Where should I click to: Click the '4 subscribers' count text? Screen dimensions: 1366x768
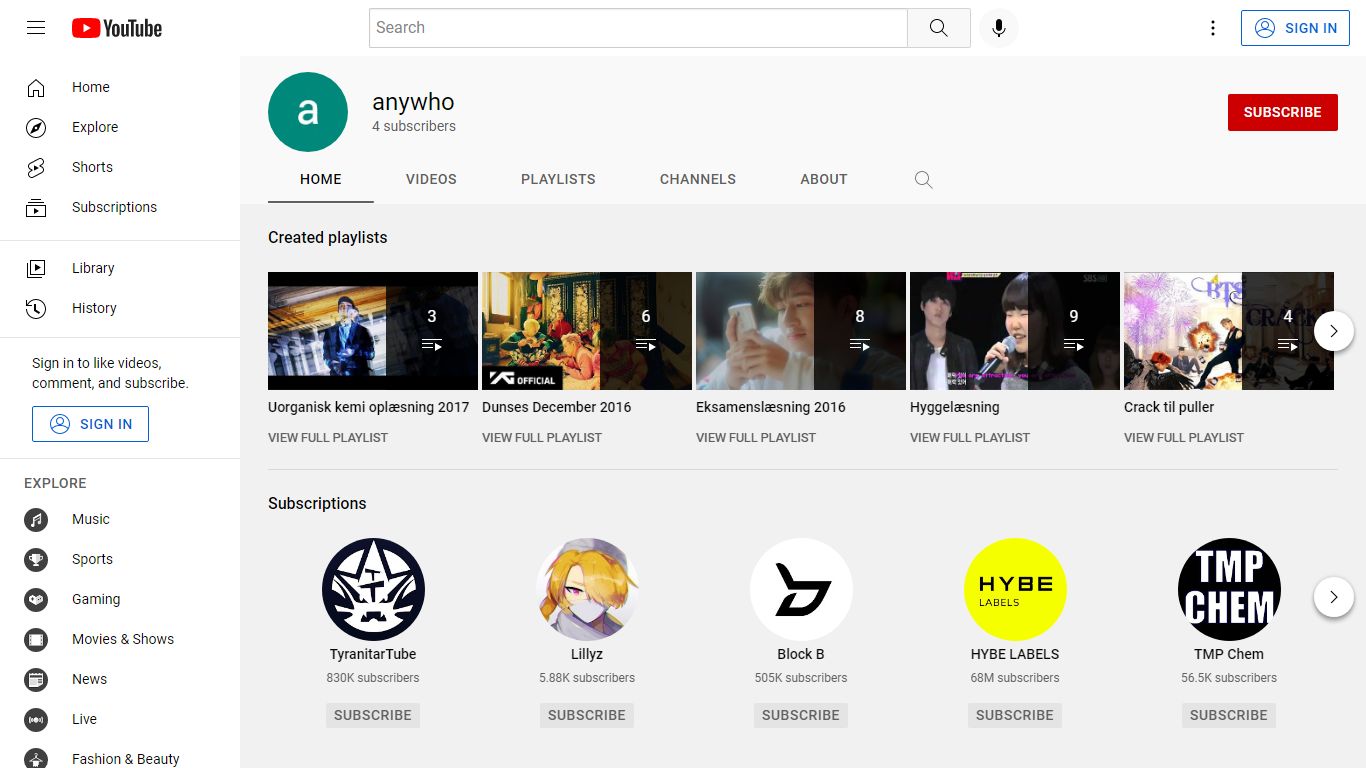[x=414, y=127]
